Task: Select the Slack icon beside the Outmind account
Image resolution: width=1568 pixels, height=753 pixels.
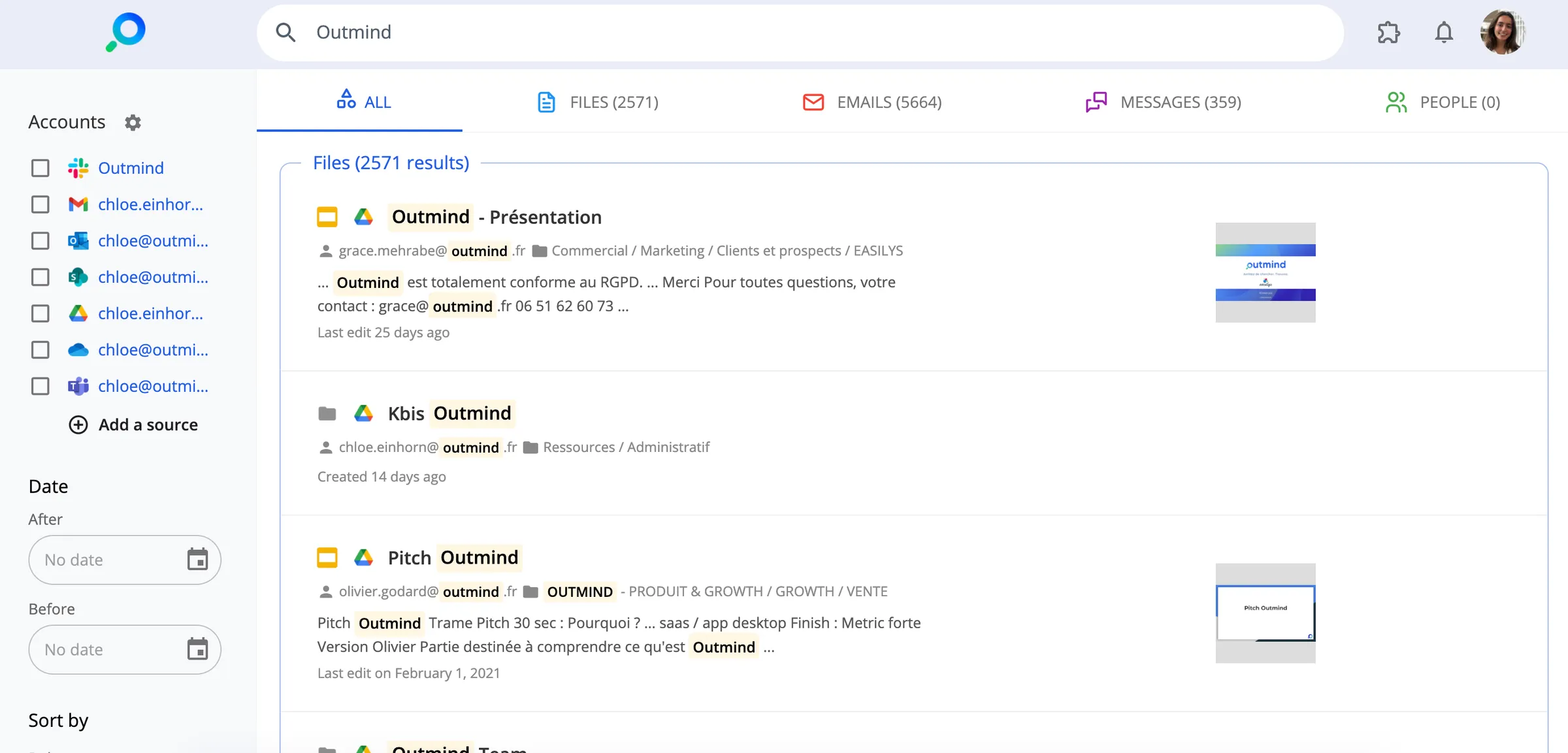Action: click(78, 168)
